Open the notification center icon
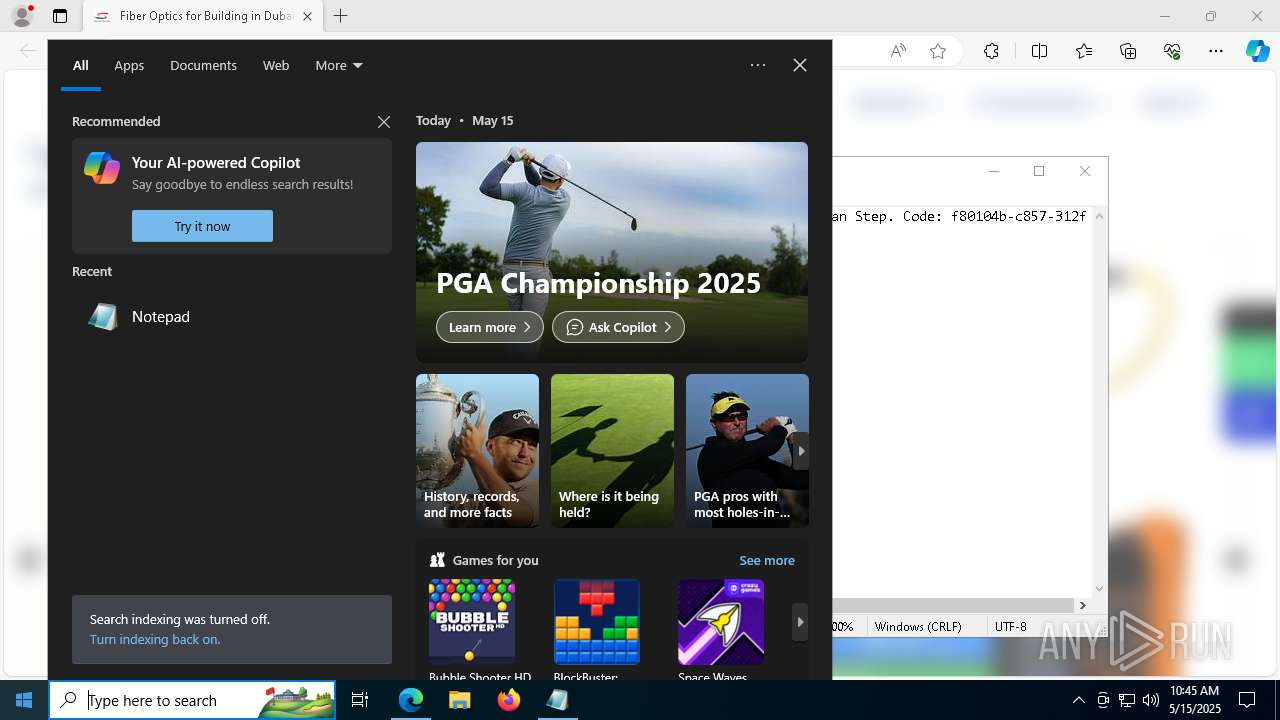Image resolution: width=1280 pixels, height=720 pixels. click(1247, 700)
